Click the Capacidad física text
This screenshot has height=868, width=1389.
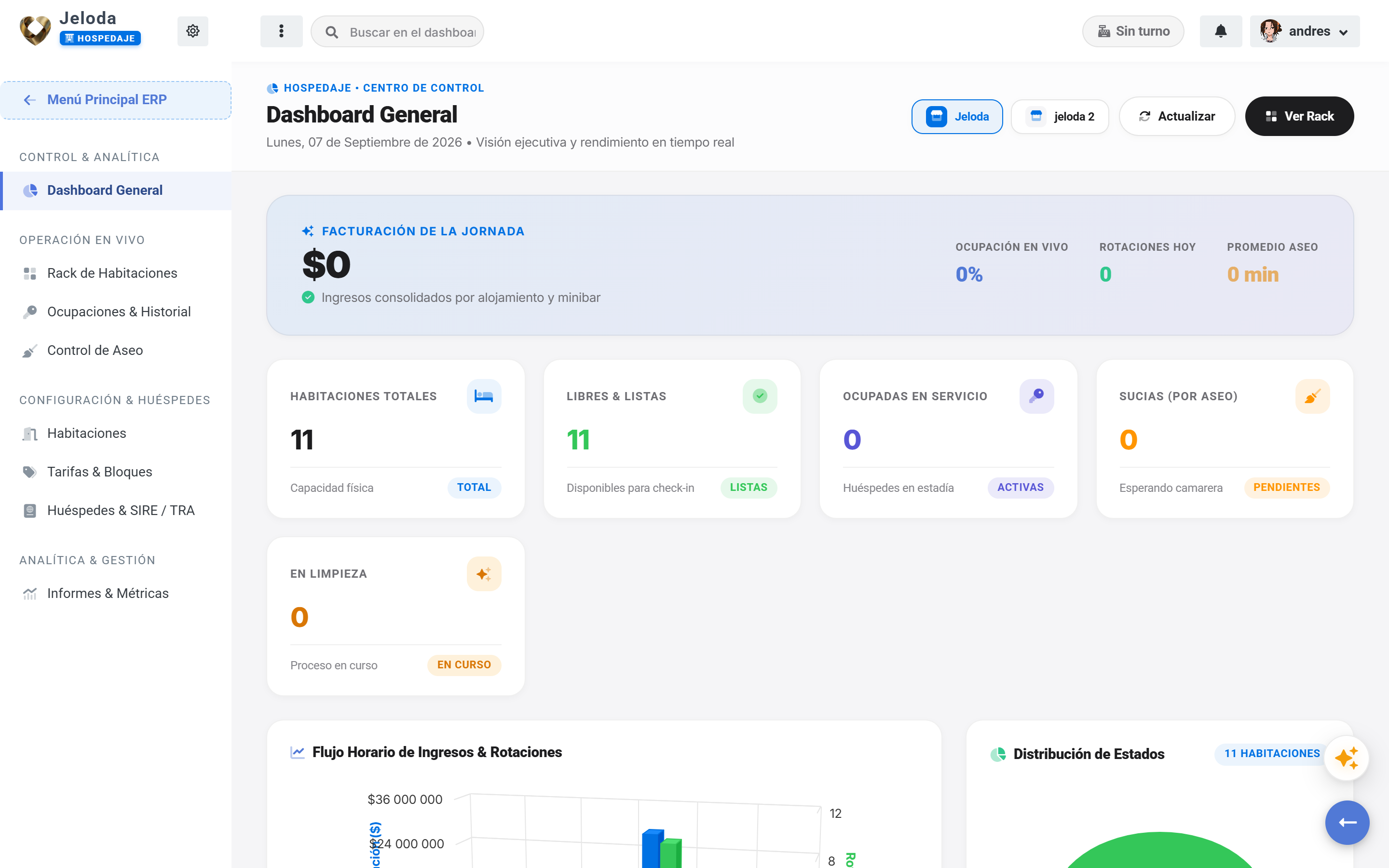pyautogui.click(x=332, y=488)
